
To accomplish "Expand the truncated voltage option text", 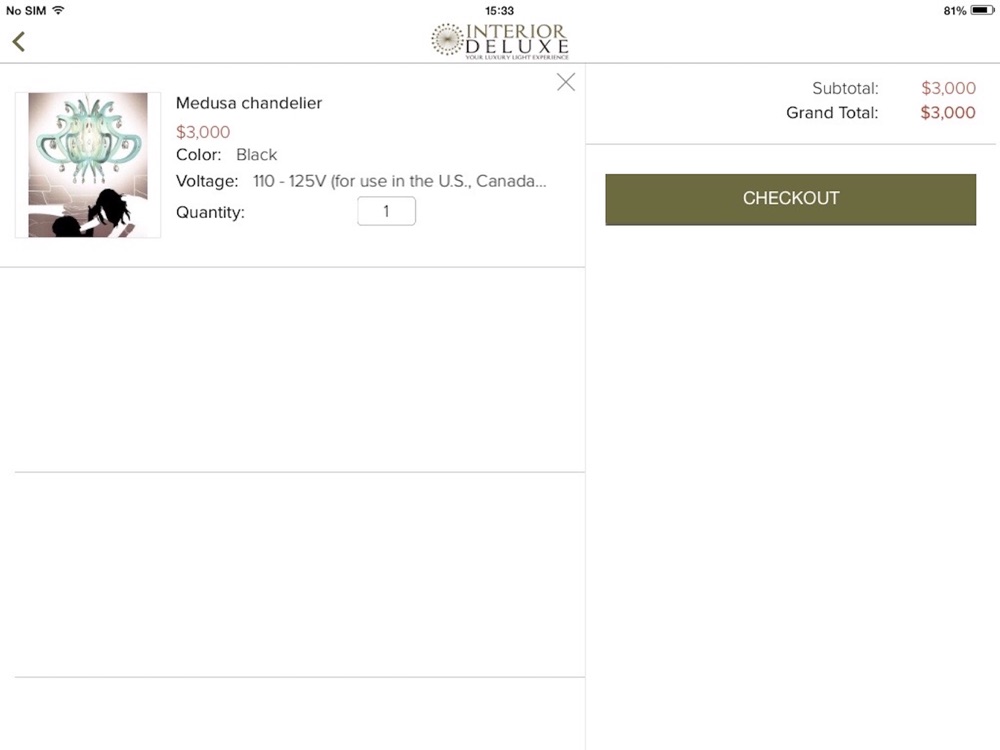I will [x=400, y=181].
